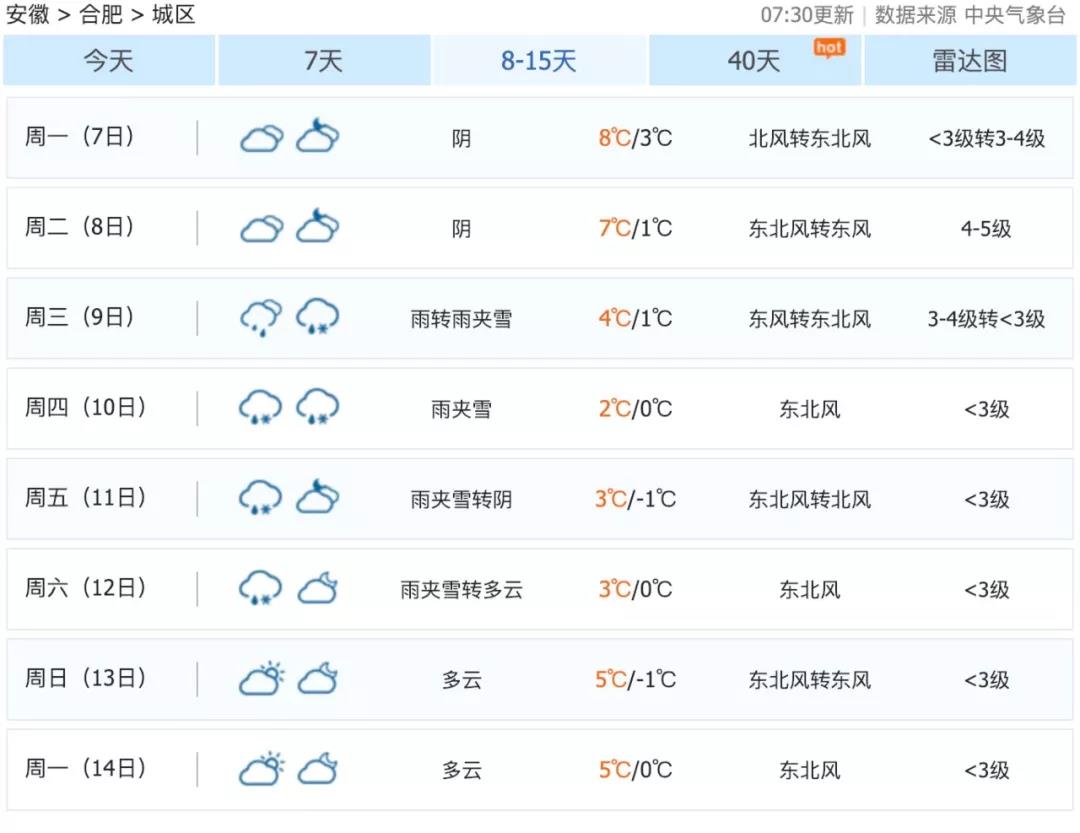
Task: Select the 周四（10日） date label
Action: tap(85, 407)
